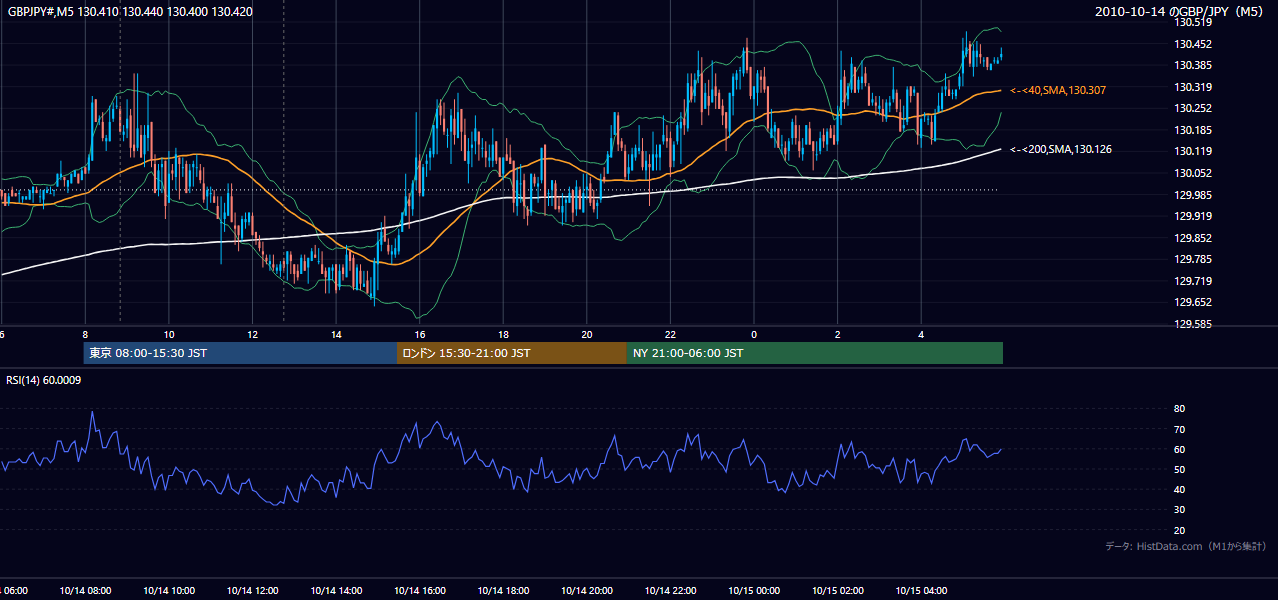Click bottom date label 10/14 18:00

click(503, 590)
